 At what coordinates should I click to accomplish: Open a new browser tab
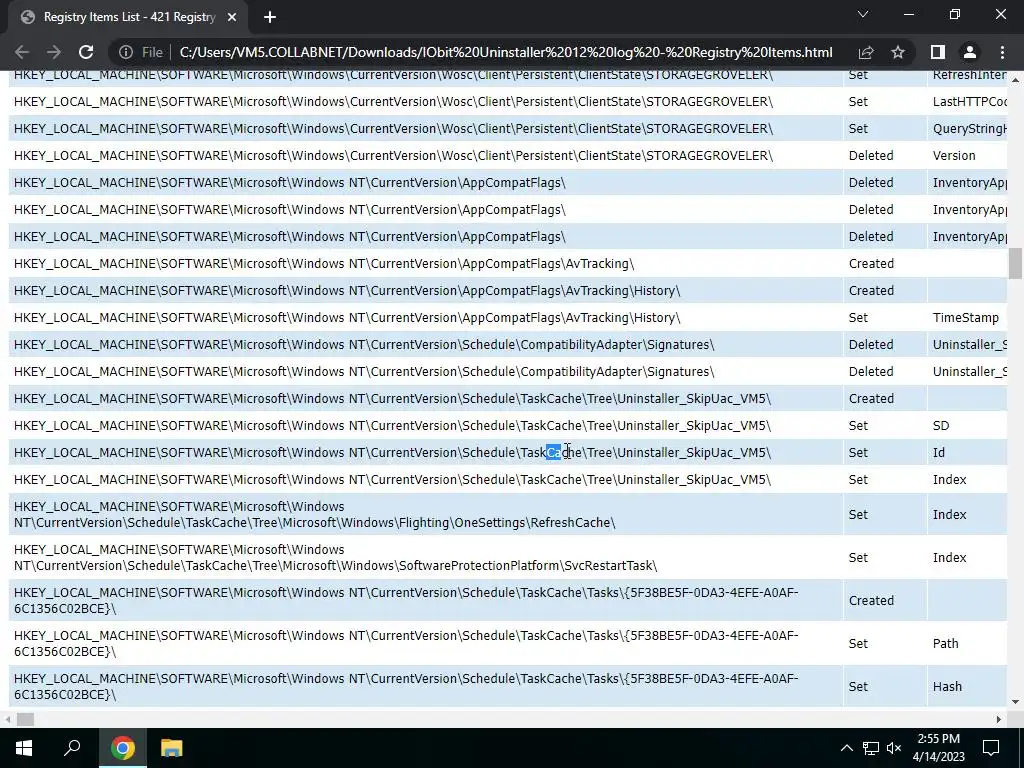tap(270, 17)
